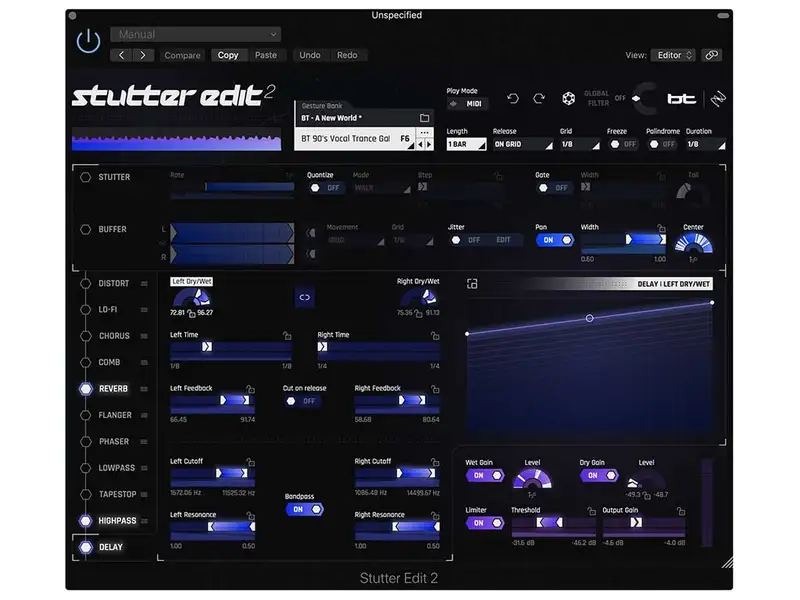Select next gesture with right arrow
This screenshot has height=600, width=800.
coord(429,145)
